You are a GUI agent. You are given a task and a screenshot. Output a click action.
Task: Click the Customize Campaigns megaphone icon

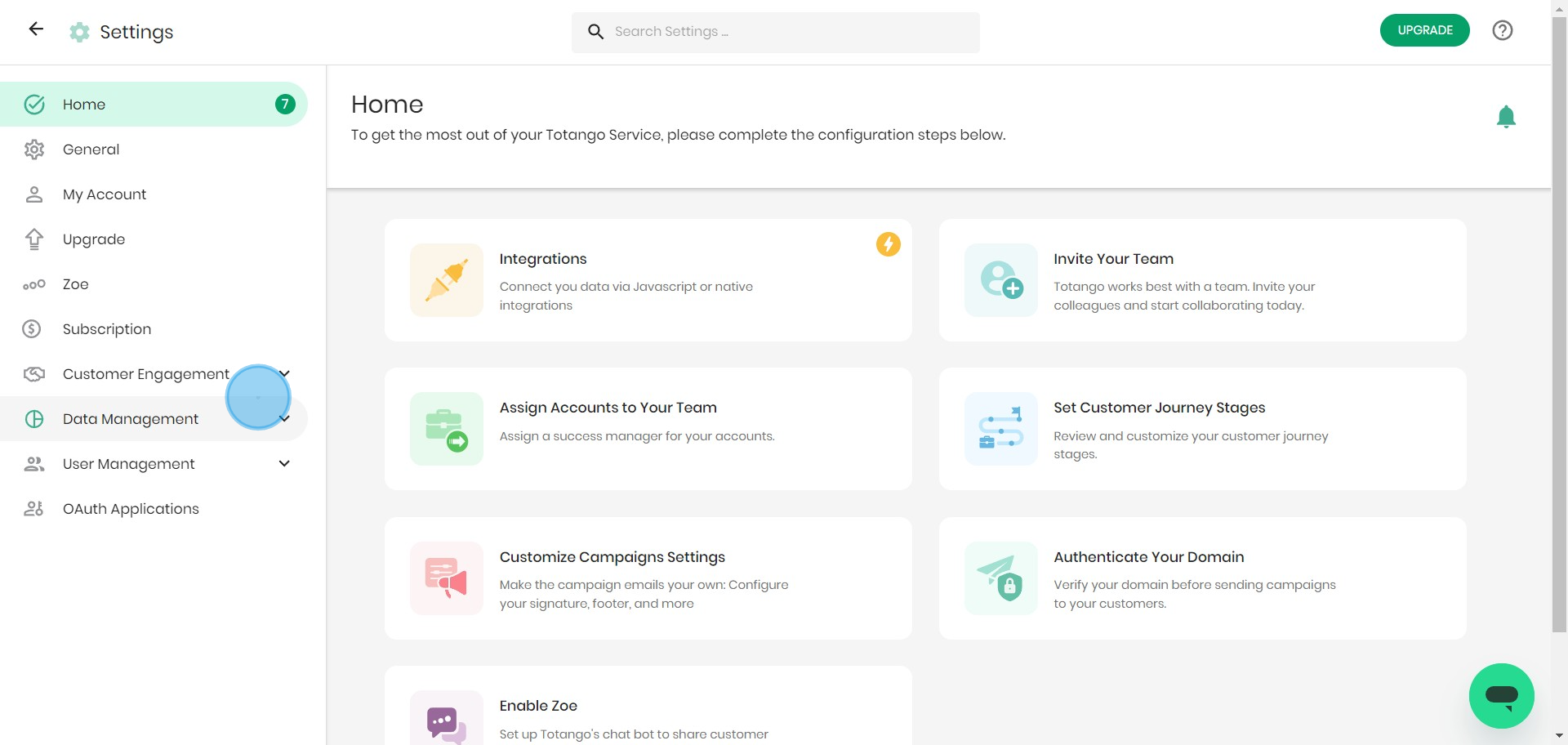click(447, 578)
